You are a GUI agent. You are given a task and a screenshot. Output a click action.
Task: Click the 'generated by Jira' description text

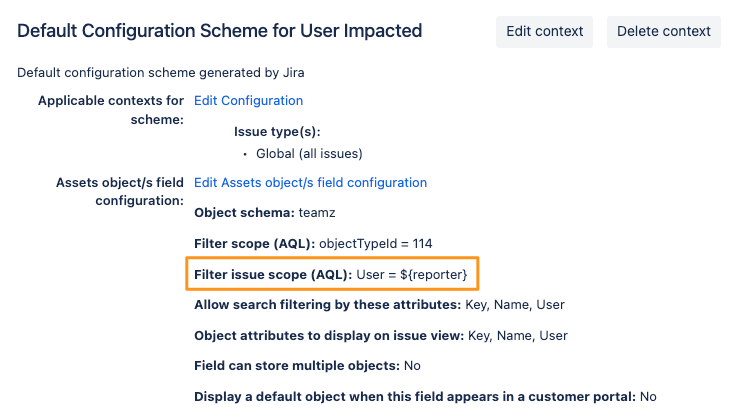[x=161, y=72]
